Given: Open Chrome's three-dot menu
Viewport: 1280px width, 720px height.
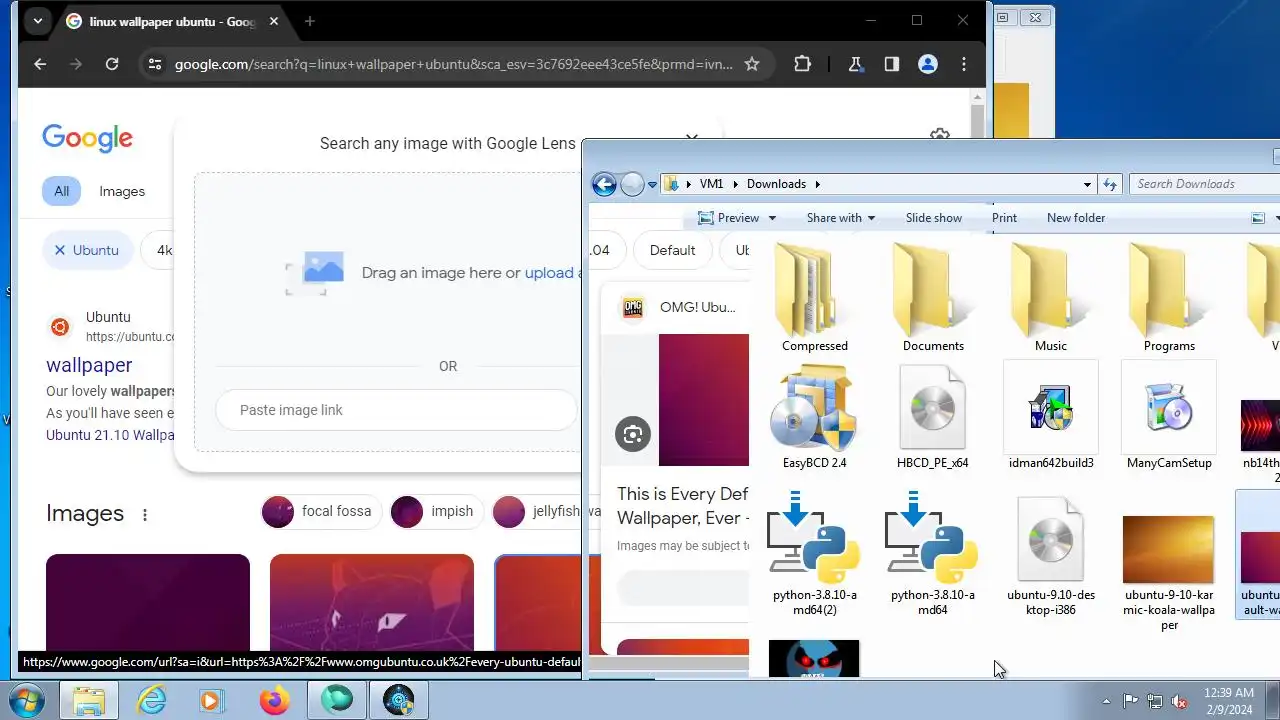Looking at the screenshot, I should point(964,64).
